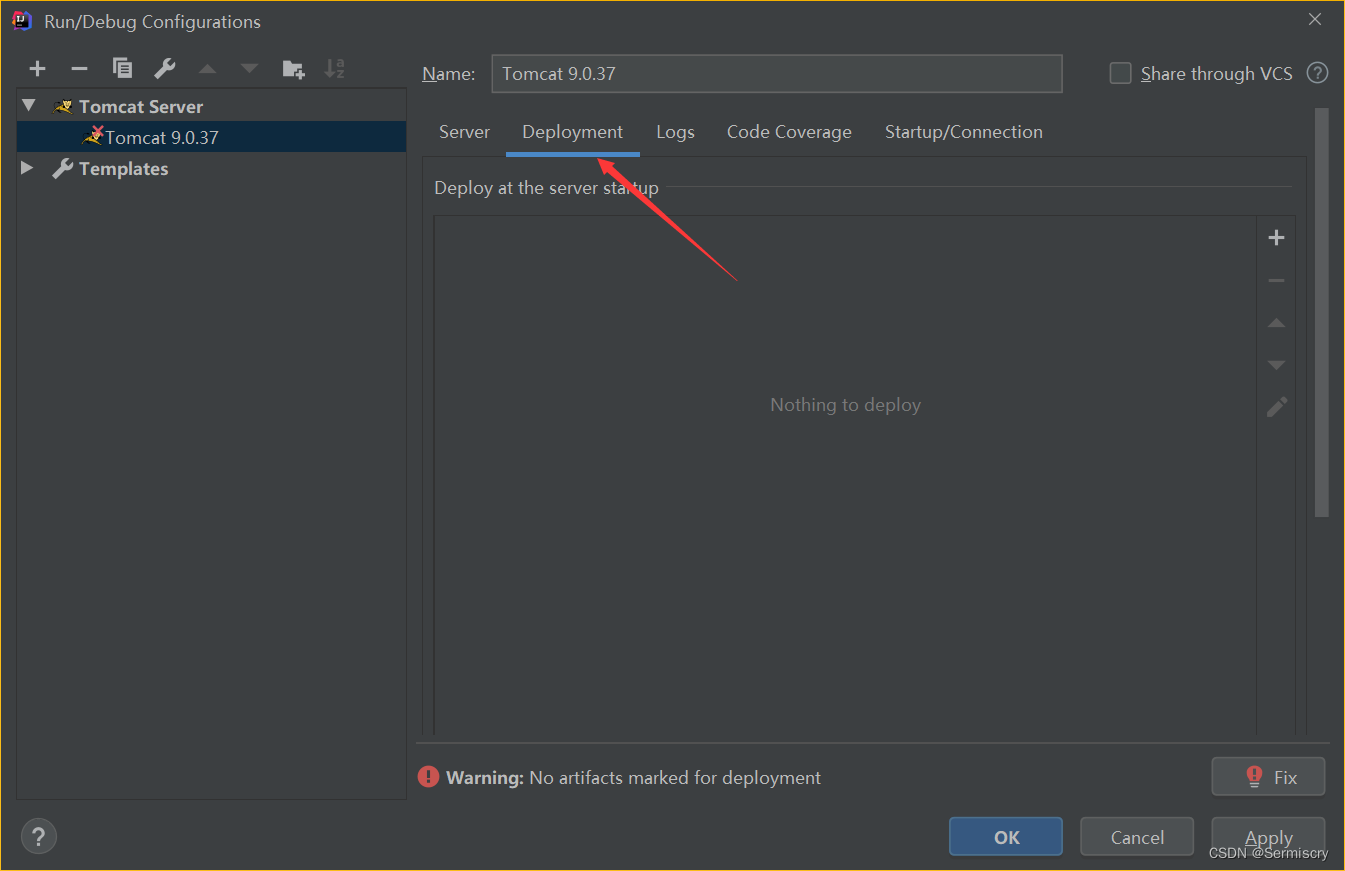Viewport: 1345px width, 871px height.
Task: Remove deployment item with minus icon
Action: (1276, 281)
